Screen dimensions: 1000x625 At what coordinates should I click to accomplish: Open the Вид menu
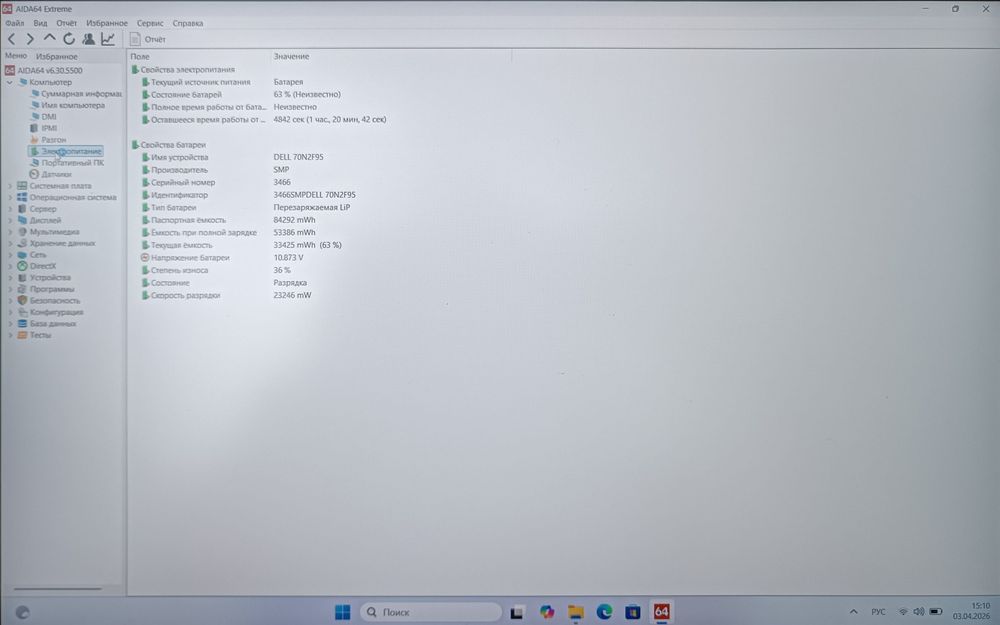pyautogui.click(x=40, y=23)
